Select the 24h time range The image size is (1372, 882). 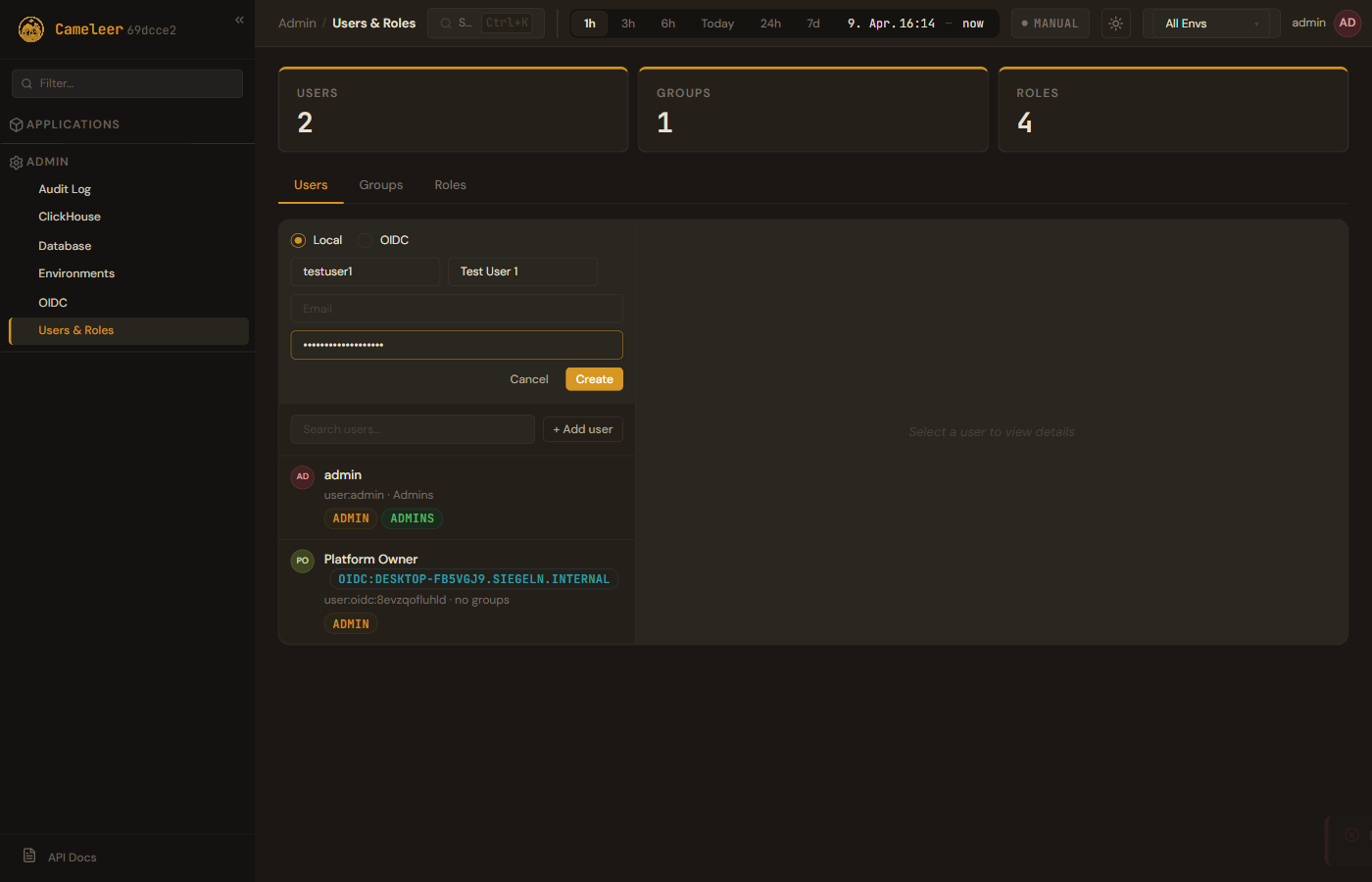[770, 24]
